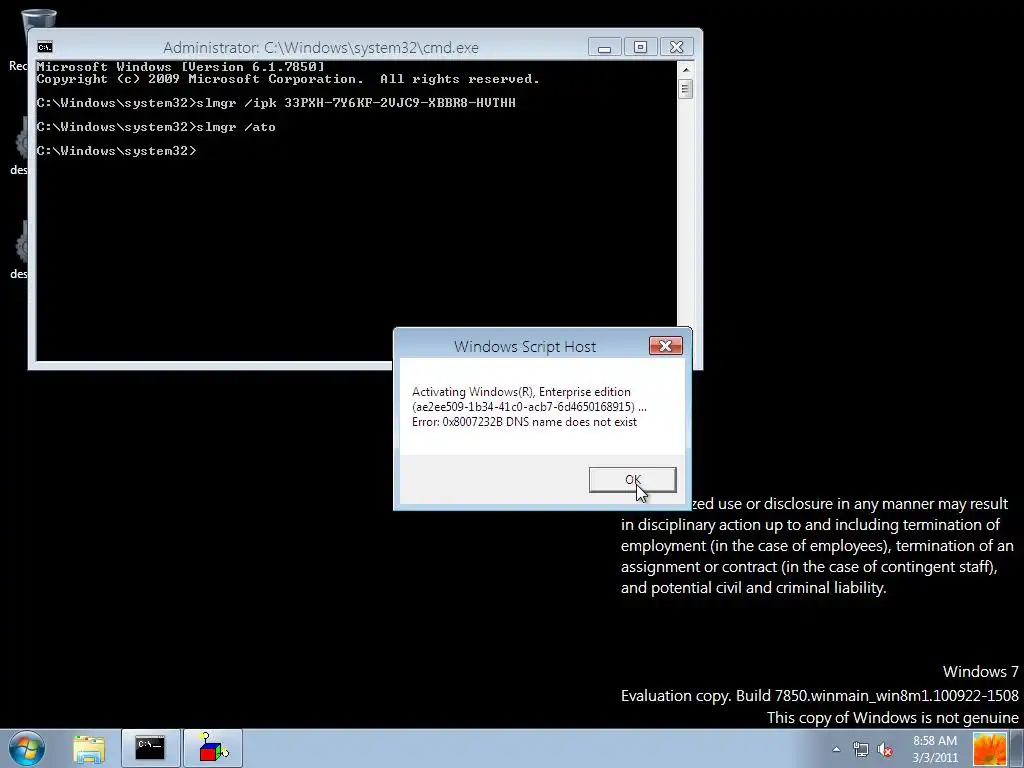Click the Microsoft Windows version line
Viewport: 1024px width, 768px height.
[x=180, y=67]
